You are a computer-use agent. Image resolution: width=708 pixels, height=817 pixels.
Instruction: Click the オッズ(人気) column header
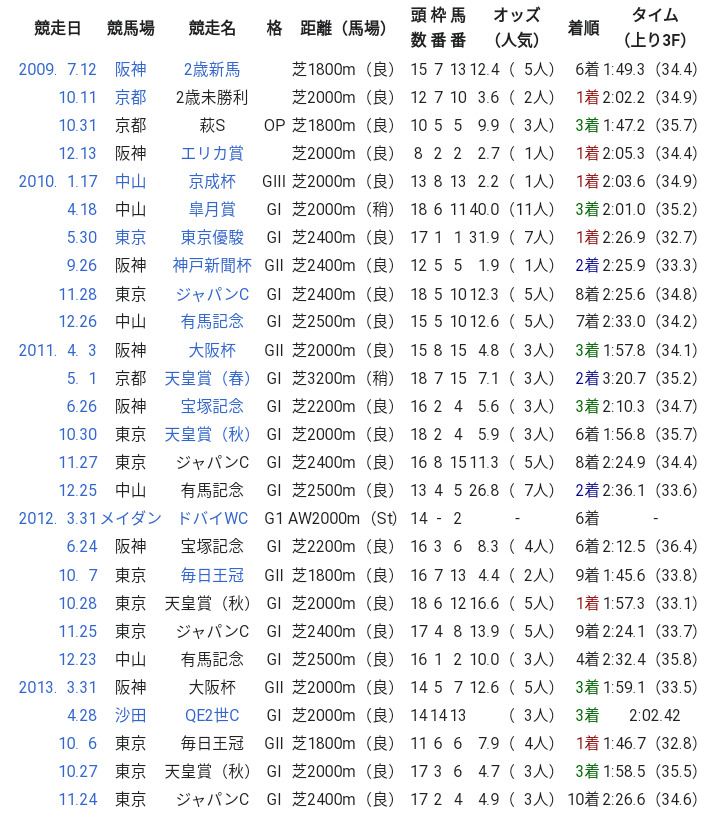click(516, 28)
